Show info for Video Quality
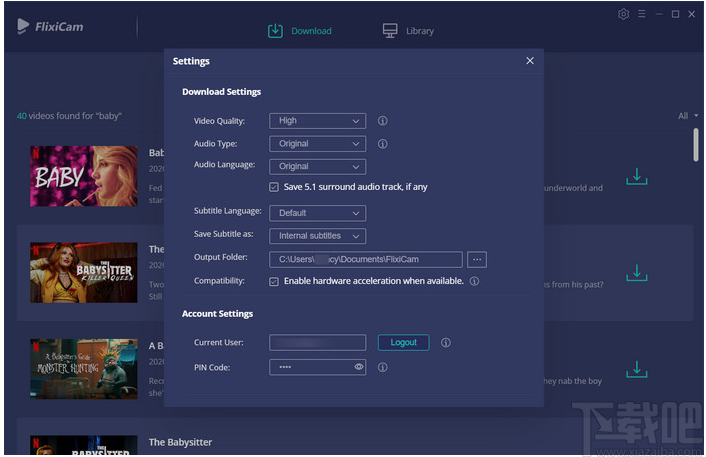Viewport: 706px width, 457px height. 382,121
